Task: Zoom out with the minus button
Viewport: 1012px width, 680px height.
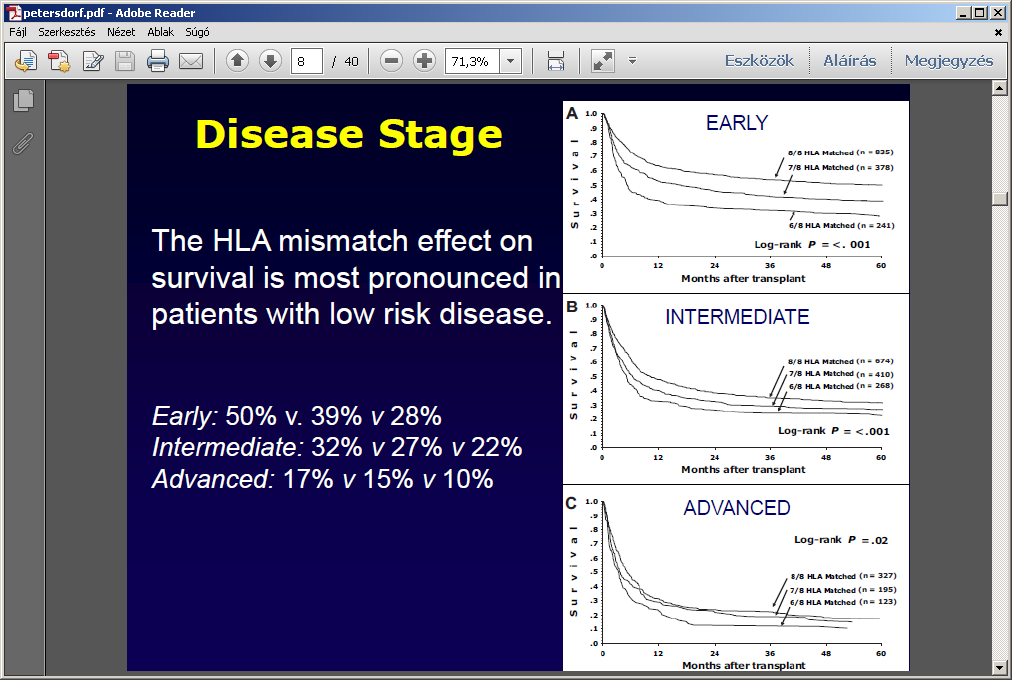Action: click(x=391, y=61)
